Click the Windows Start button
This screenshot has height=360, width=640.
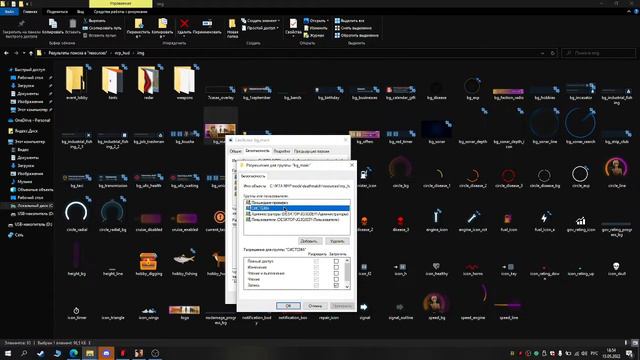[x=8, y=353]
